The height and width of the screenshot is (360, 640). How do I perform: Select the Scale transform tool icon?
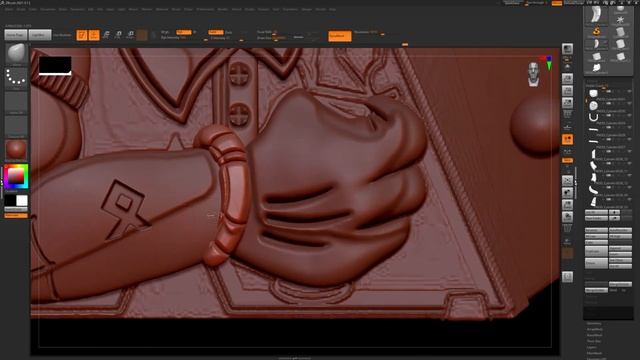118,35
